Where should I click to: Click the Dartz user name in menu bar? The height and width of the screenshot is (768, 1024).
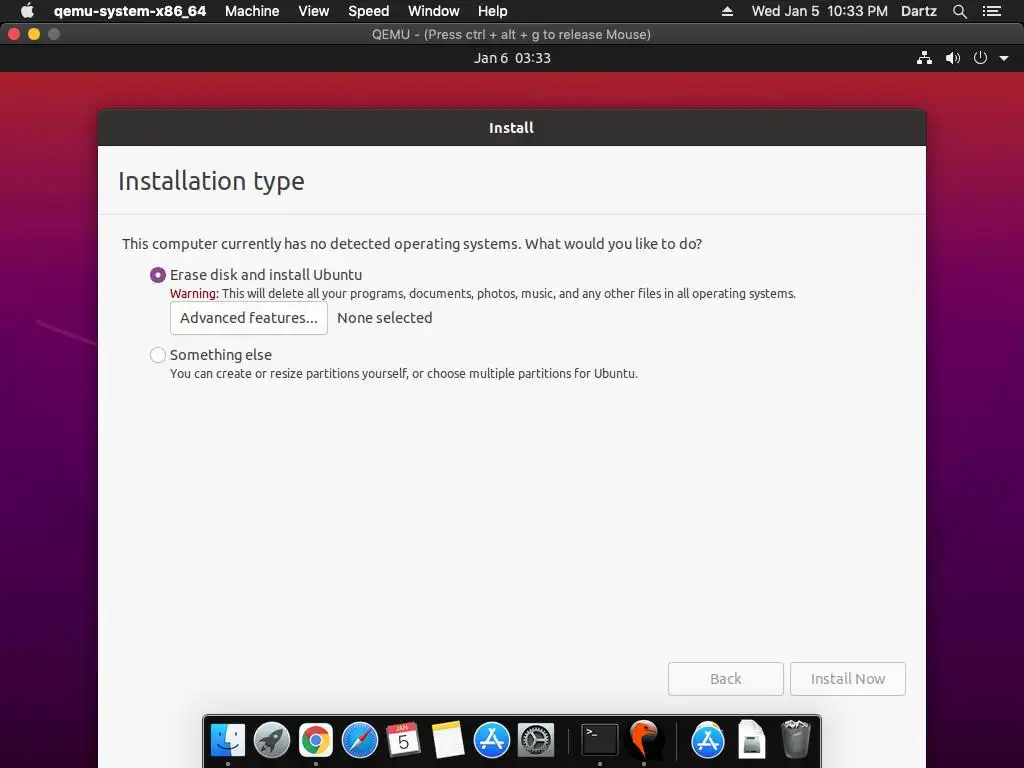pyautogui.click(x=918, y=11)
